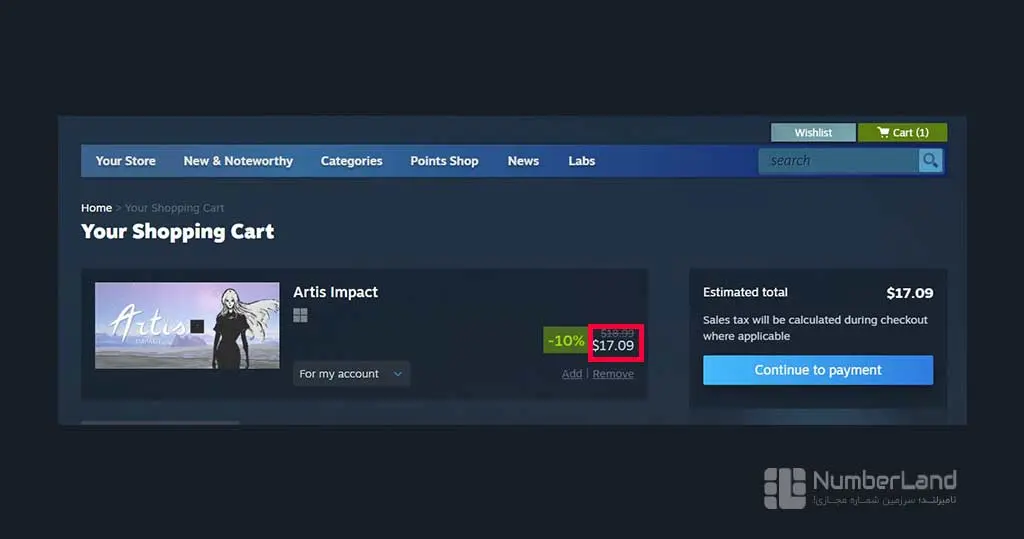The width and height of the screenshot is (1024, 539).
Task: Open New & Noteworthy menu
Action: point(238,161)
